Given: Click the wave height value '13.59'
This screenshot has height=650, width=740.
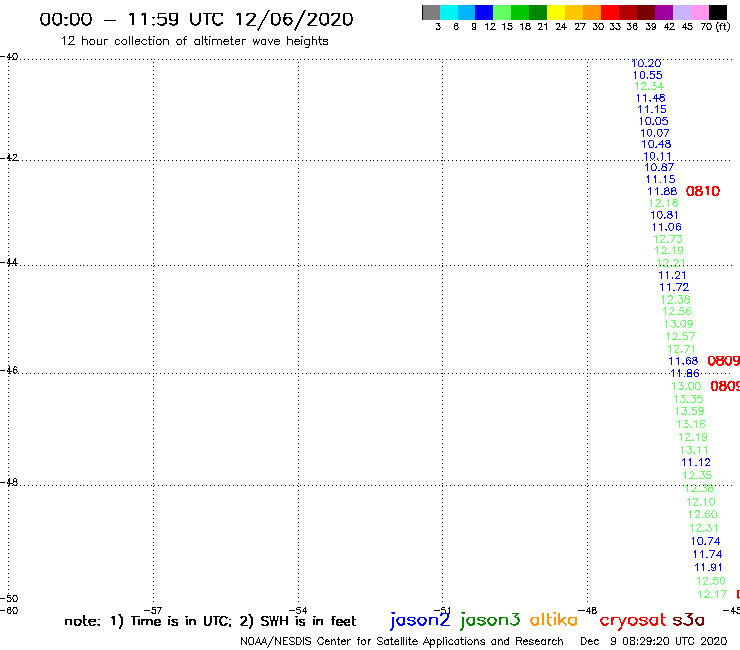Looking at the screenshot, I should point(690,411).
